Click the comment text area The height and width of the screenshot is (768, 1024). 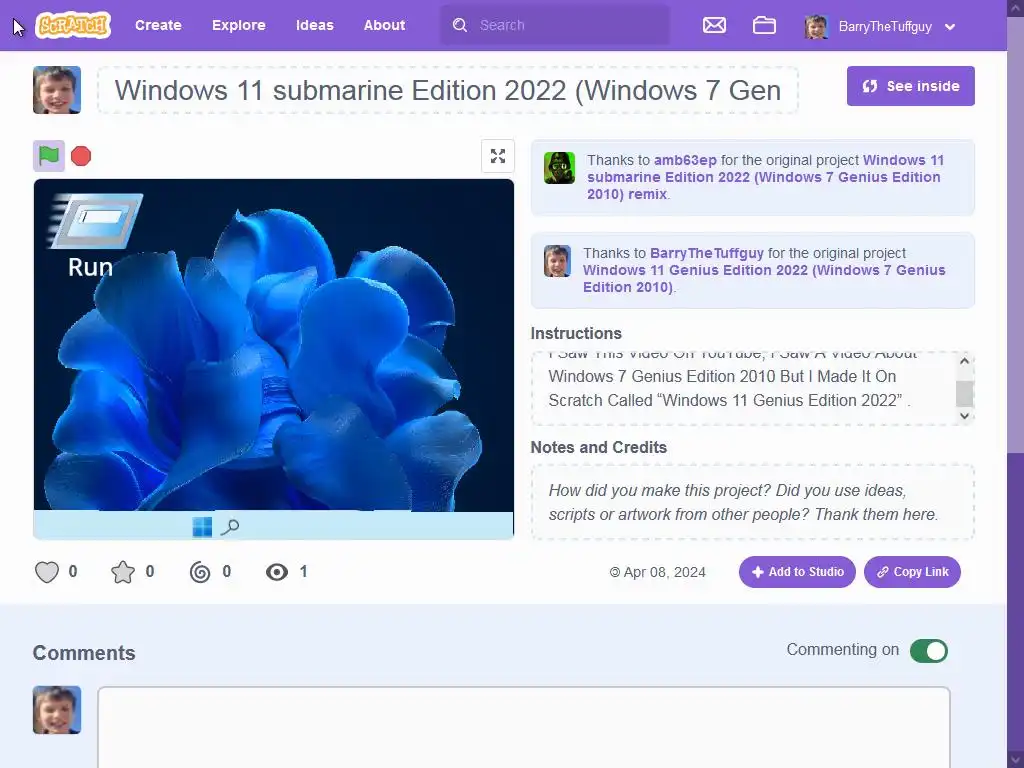[x=524, y=728]
